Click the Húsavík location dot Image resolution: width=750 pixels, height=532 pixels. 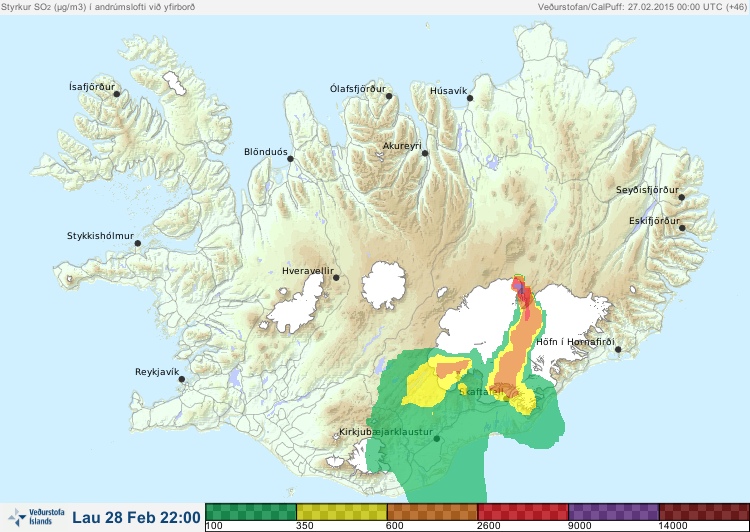(470, 98)
